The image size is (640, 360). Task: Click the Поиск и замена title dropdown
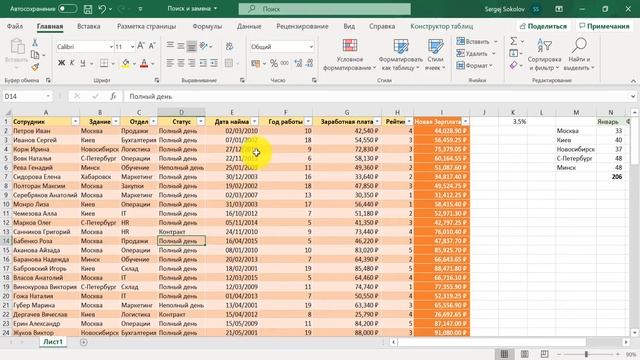192,9
